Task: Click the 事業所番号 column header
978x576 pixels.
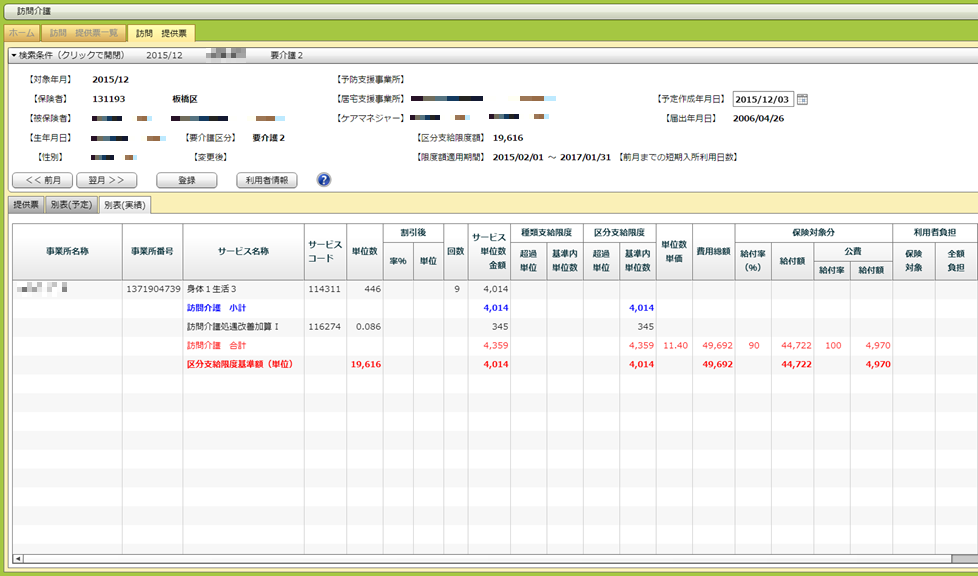Action: 152,251
